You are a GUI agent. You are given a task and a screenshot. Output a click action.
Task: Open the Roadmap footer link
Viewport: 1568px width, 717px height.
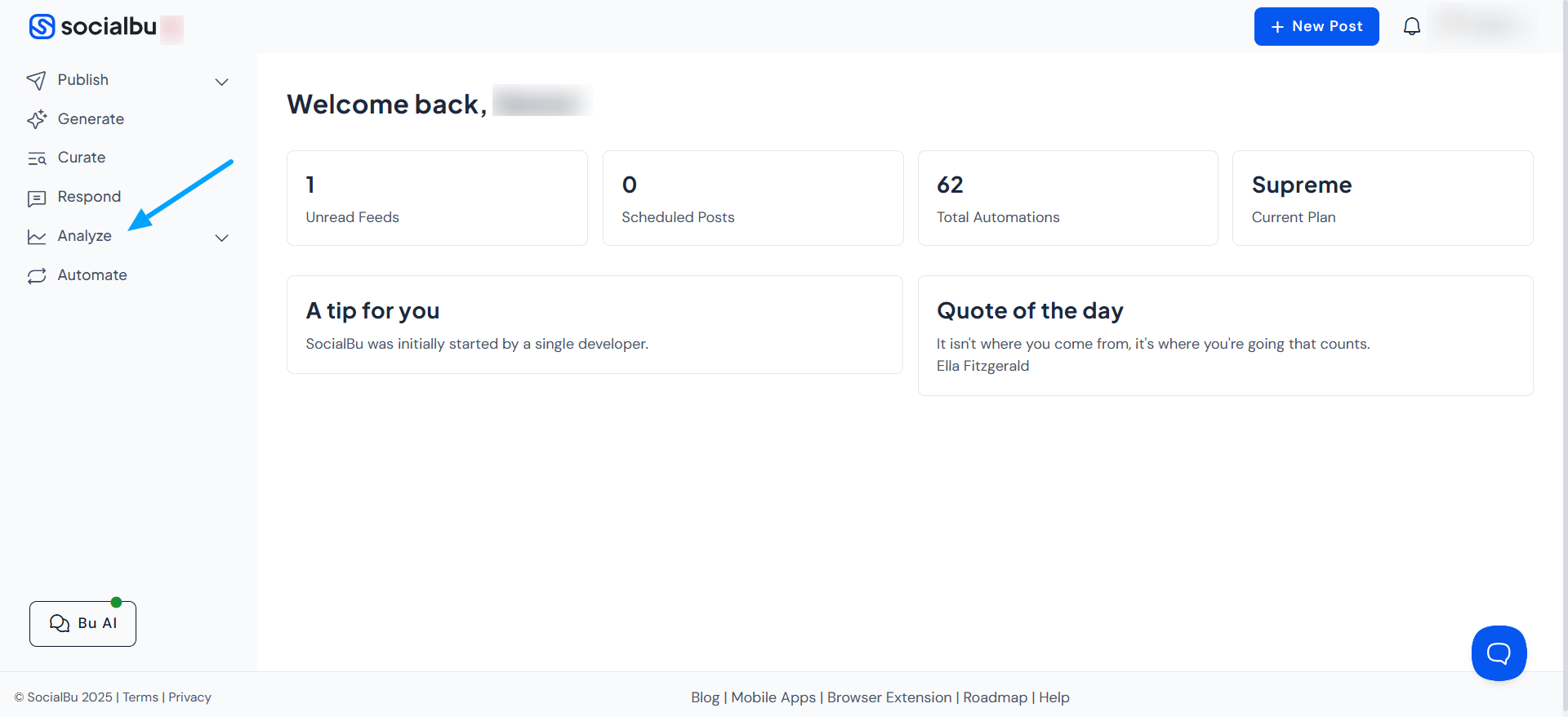995,697
